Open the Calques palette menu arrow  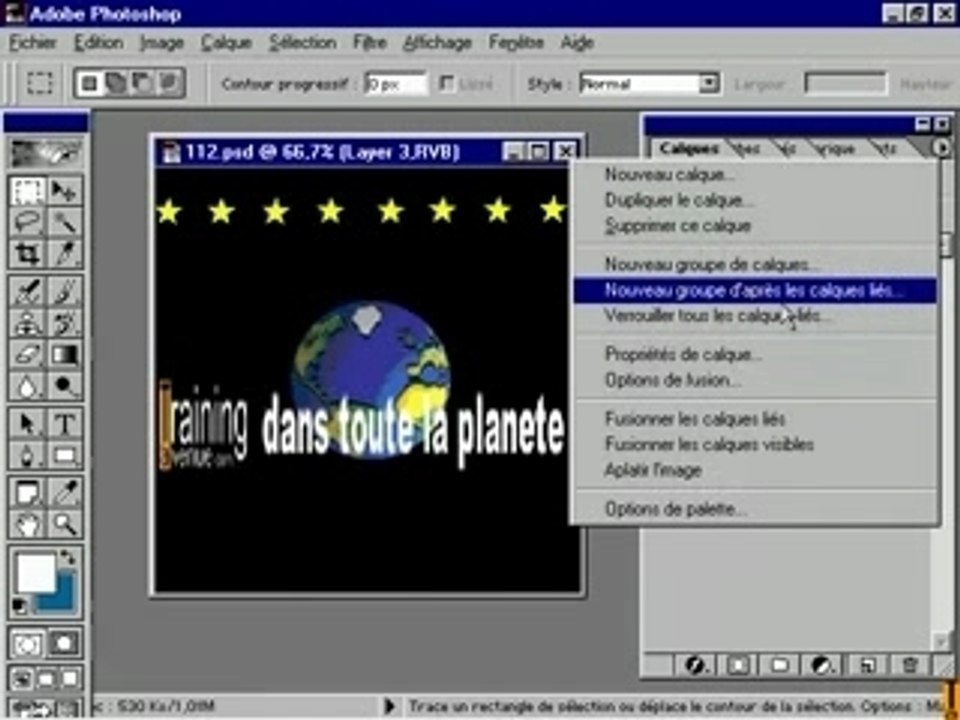(941, 148)
